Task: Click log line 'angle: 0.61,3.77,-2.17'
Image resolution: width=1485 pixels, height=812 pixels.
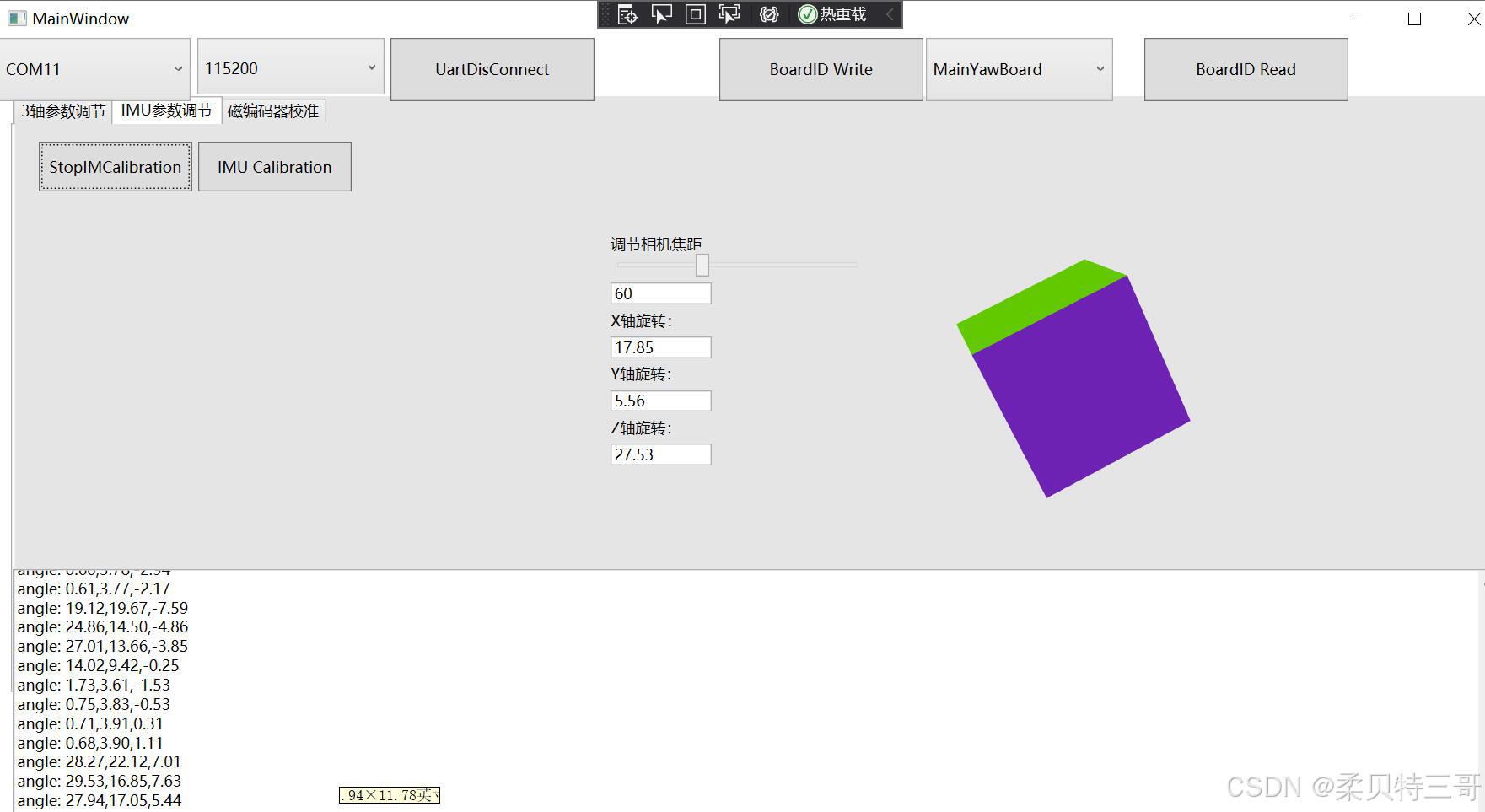Action: (x=94, y=589)
